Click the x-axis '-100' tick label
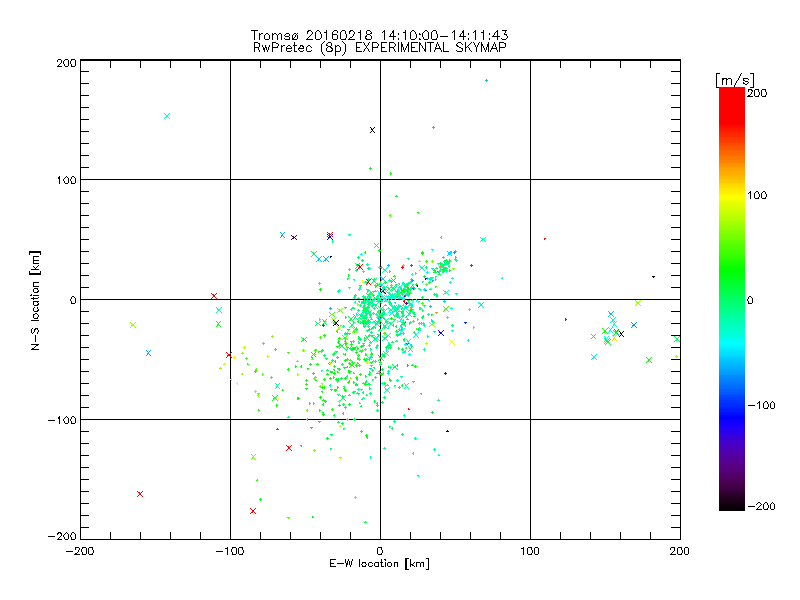800x600 pixels. pos(230,551)
